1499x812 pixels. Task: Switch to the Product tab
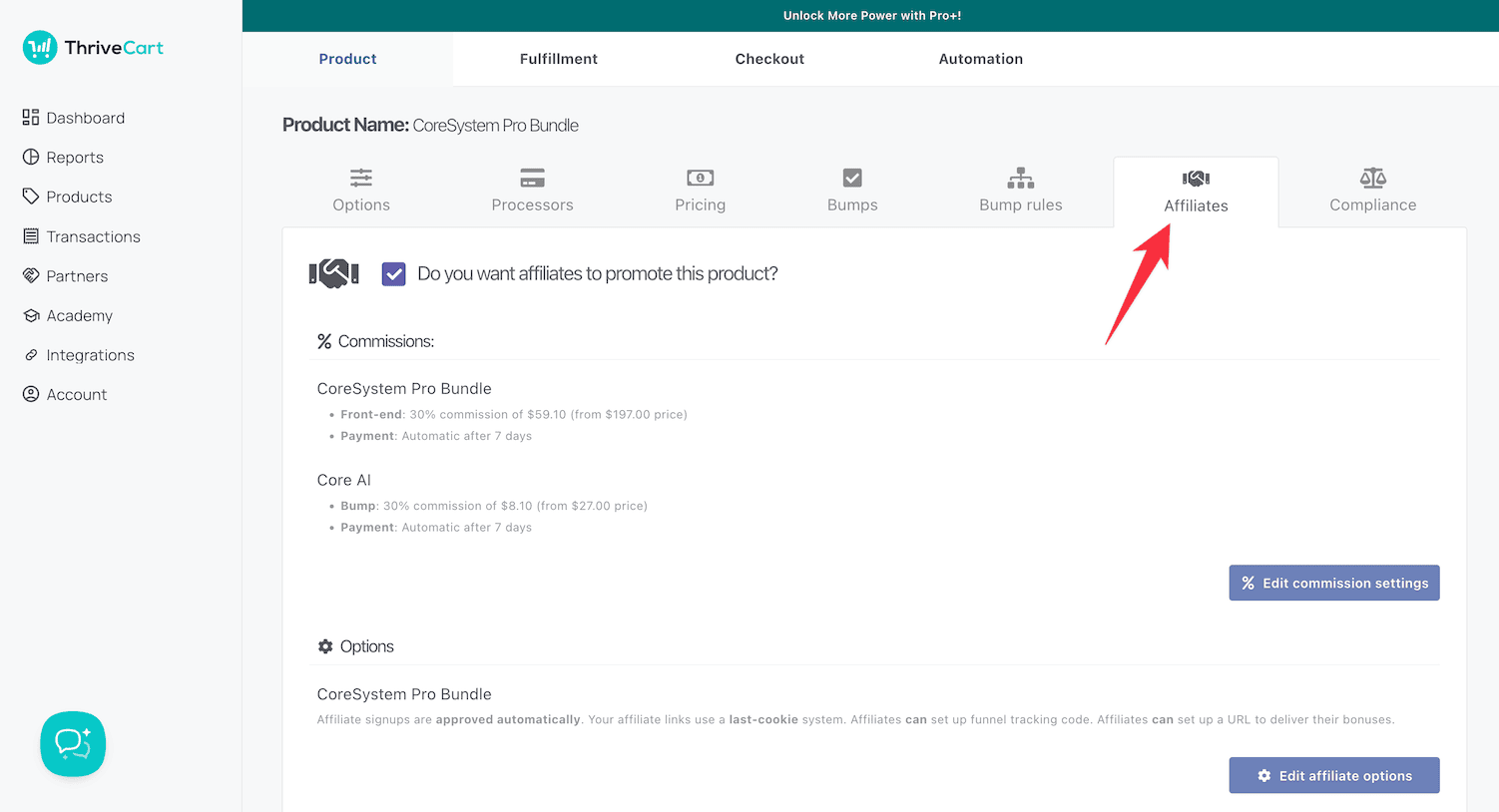click(x=347, y=59)
